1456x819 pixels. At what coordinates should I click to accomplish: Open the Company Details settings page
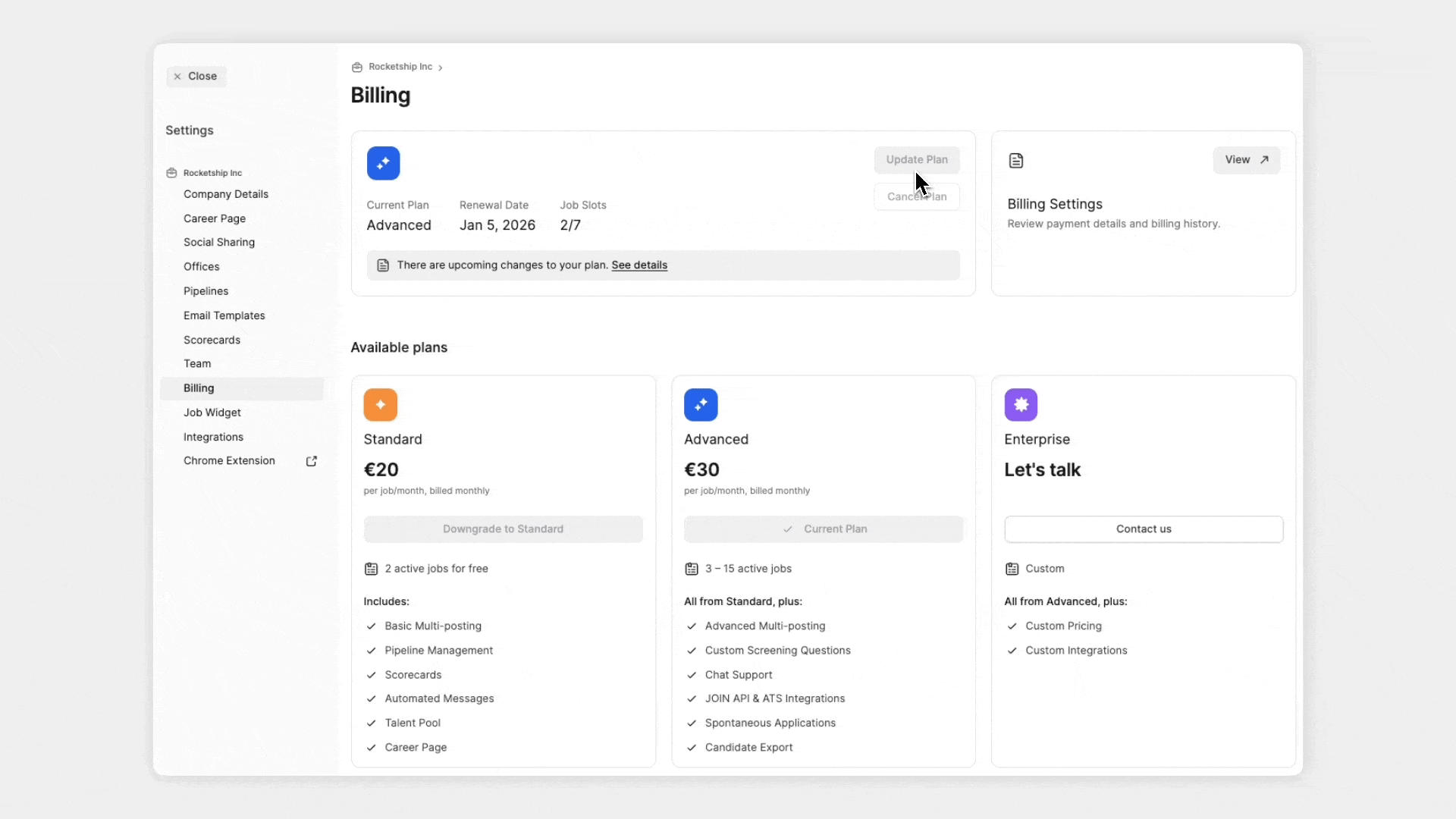(x=225, y=194)
